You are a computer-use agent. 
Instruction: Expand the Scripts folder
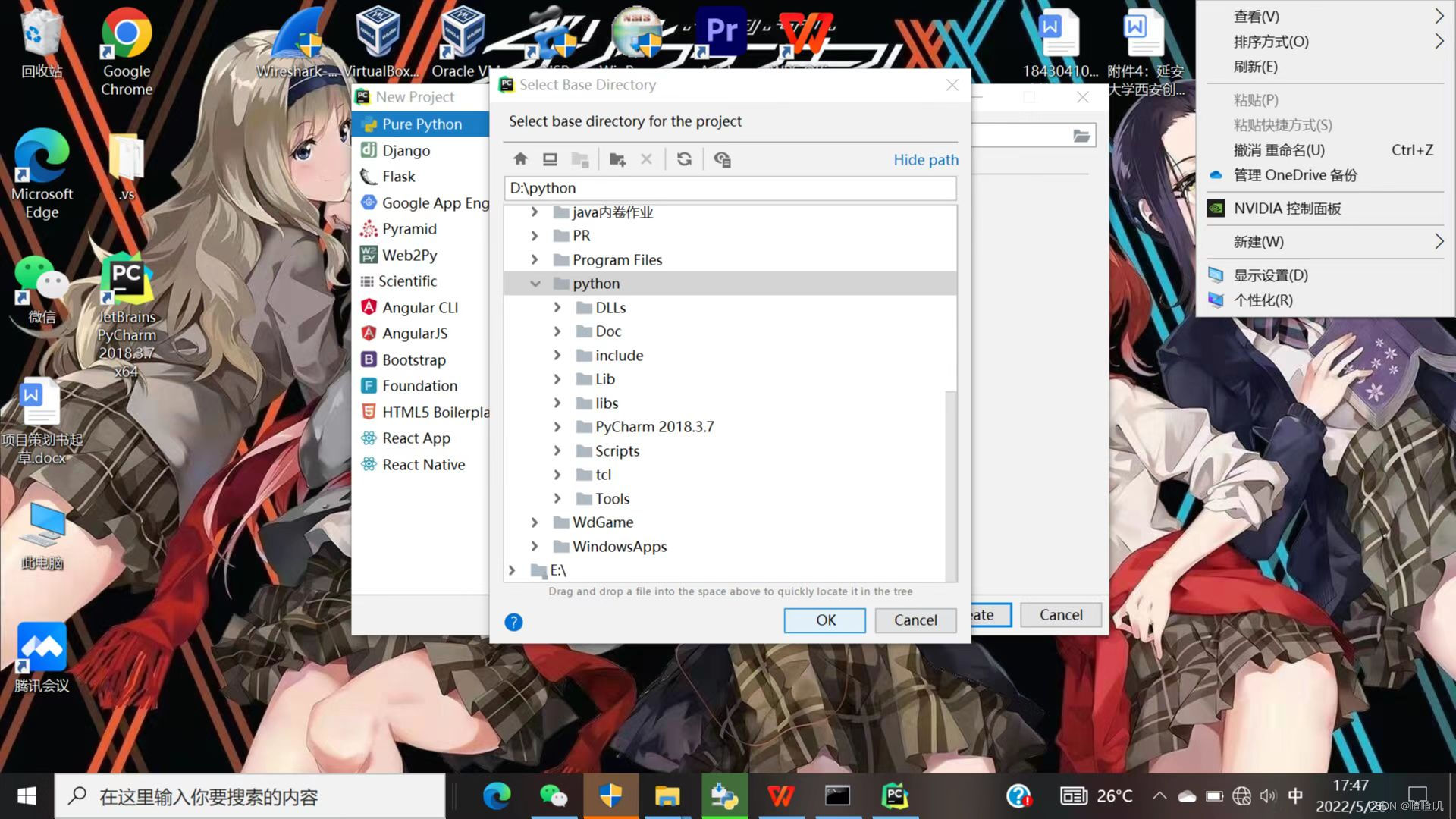coord(557,451)
